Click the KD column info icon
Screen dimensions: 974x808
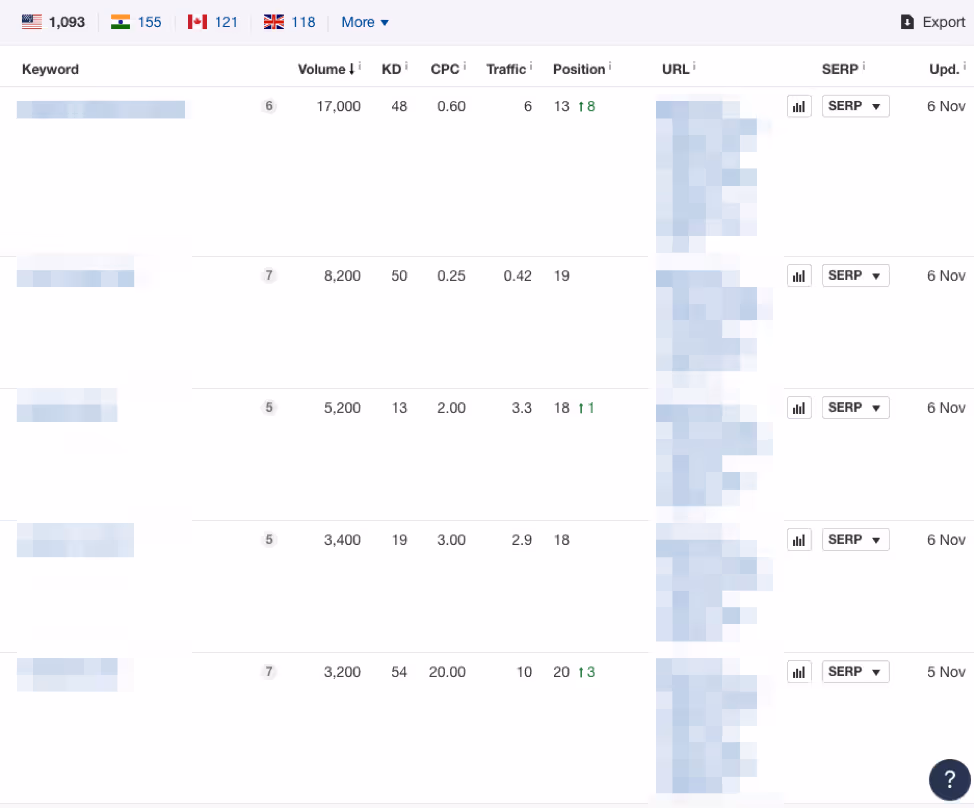(x=406, y=65)
